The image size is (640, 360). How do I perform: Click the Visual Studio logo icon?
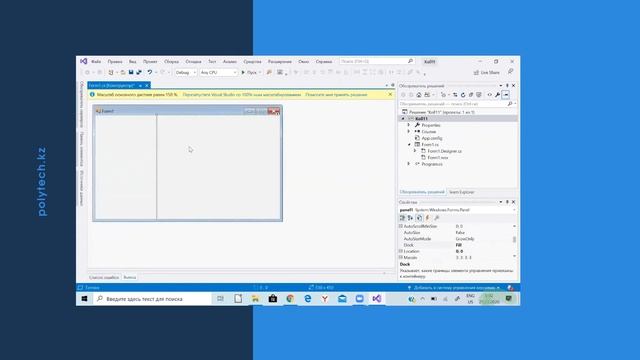[x=84, y=61]
